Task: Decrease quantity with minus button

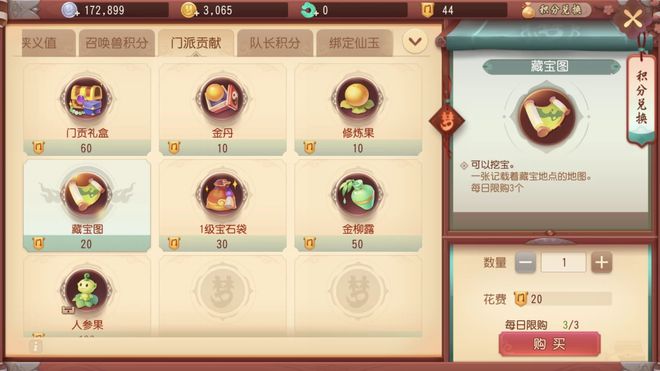Action: coord(525,263)
